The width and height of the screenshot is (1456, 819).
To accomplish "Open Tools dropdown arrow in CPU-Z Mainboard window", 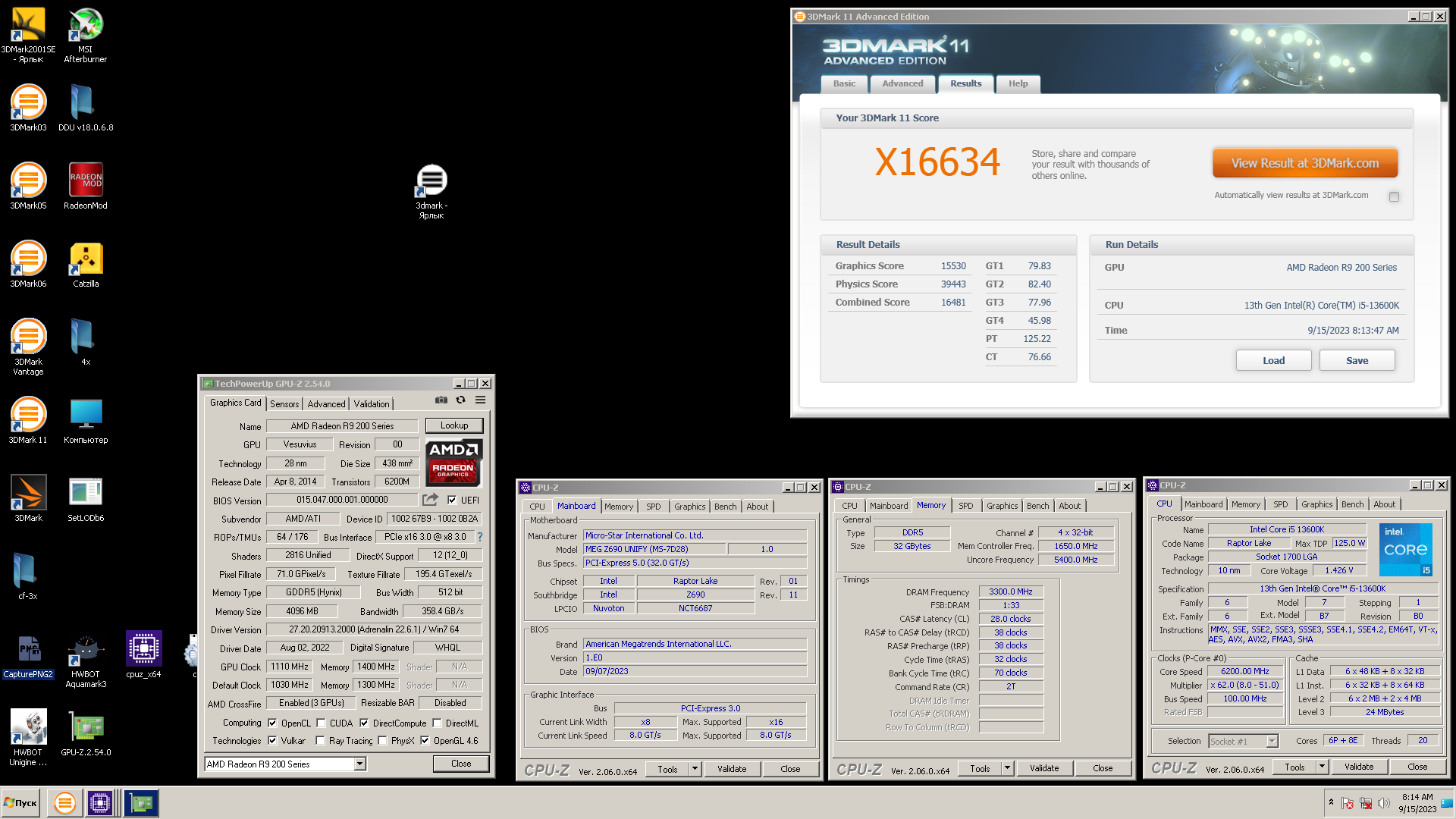I will coord(695,768).
